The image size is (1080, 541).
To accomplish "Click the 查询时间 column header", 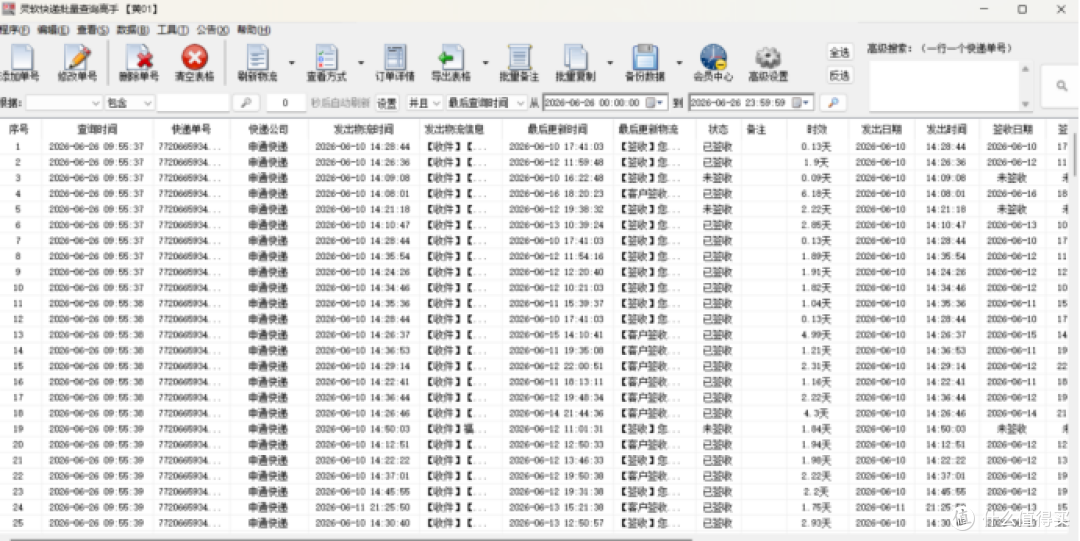I will 96,130.
